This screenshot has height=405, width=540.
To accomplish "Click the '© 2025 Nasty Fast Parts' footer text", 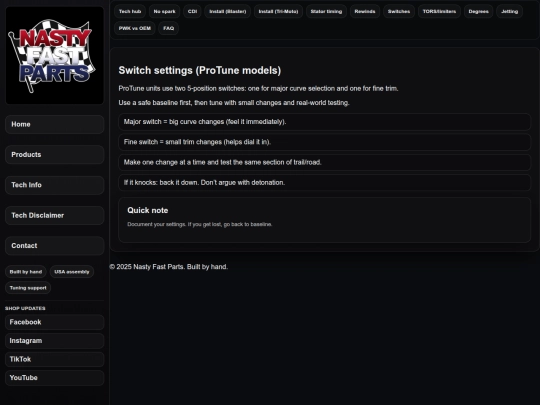I will pyautogui.click(x=169, y=267).
